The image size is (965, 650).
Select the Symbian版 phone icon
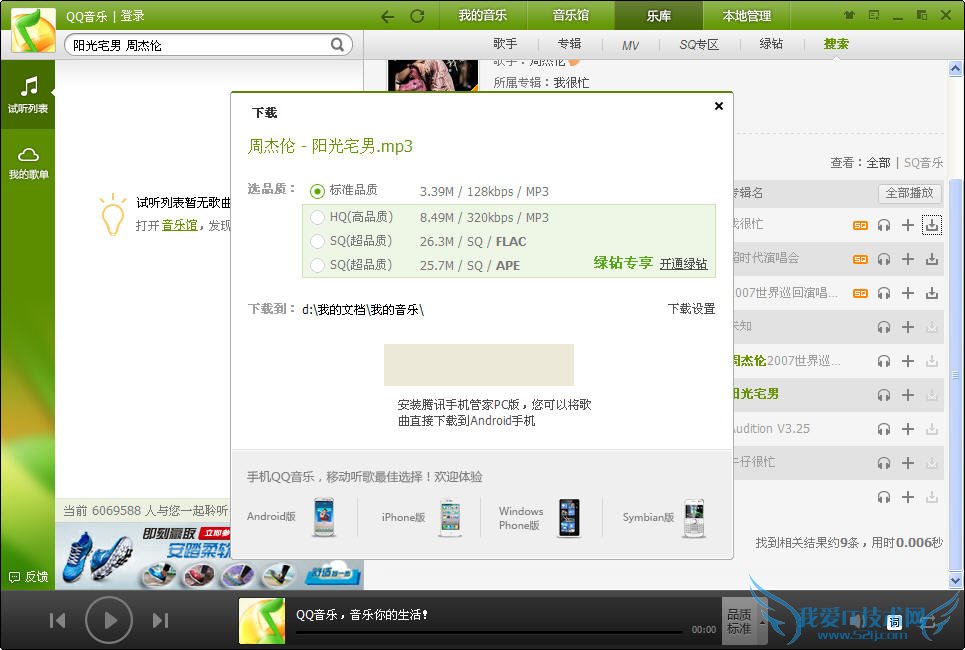[694, 518]
